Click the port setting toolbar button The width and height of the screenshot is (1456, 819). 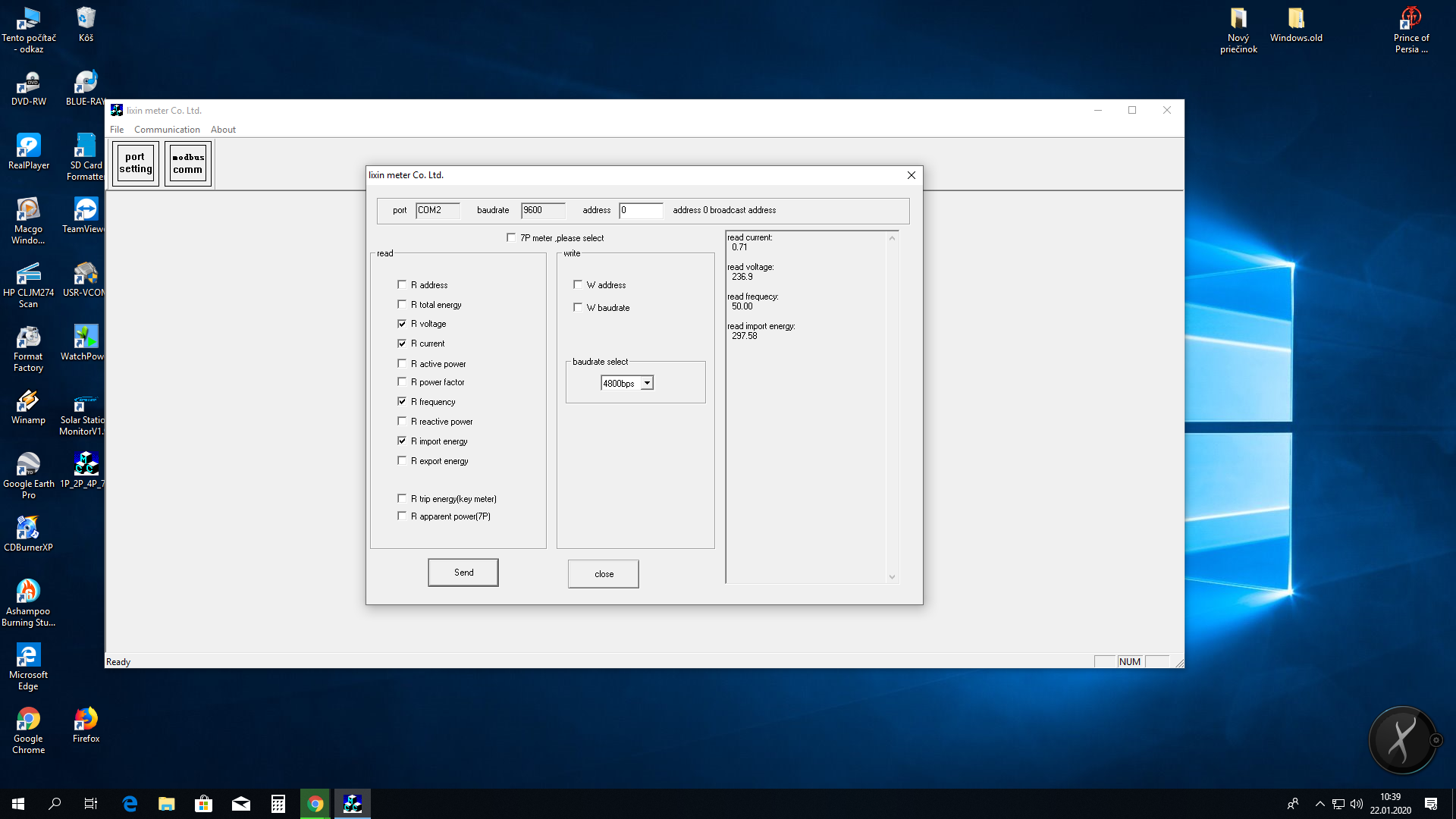coord(136,163)
